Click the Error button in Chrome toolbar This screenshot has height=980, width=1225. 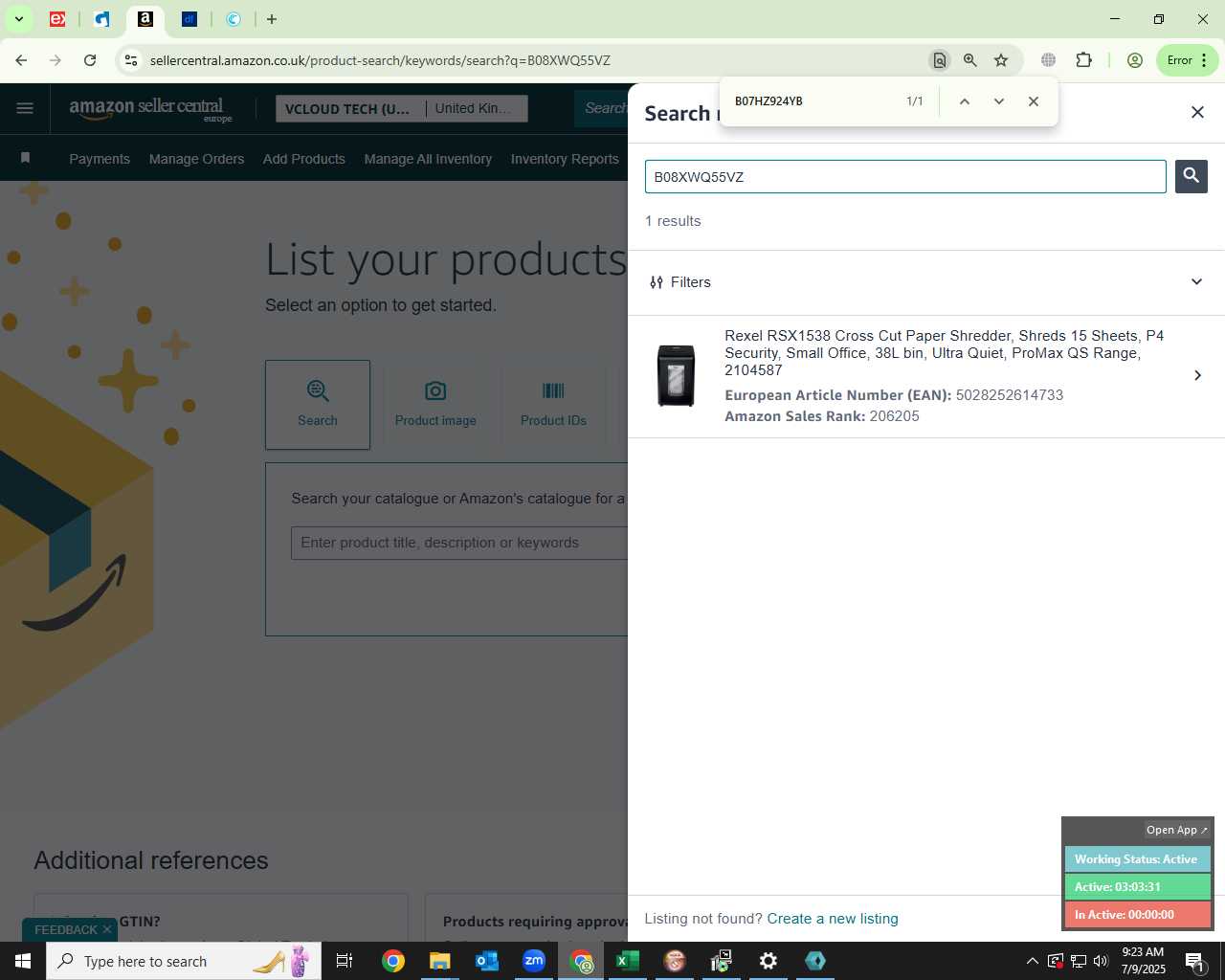pyautogui.click(x=1187, y=60)
